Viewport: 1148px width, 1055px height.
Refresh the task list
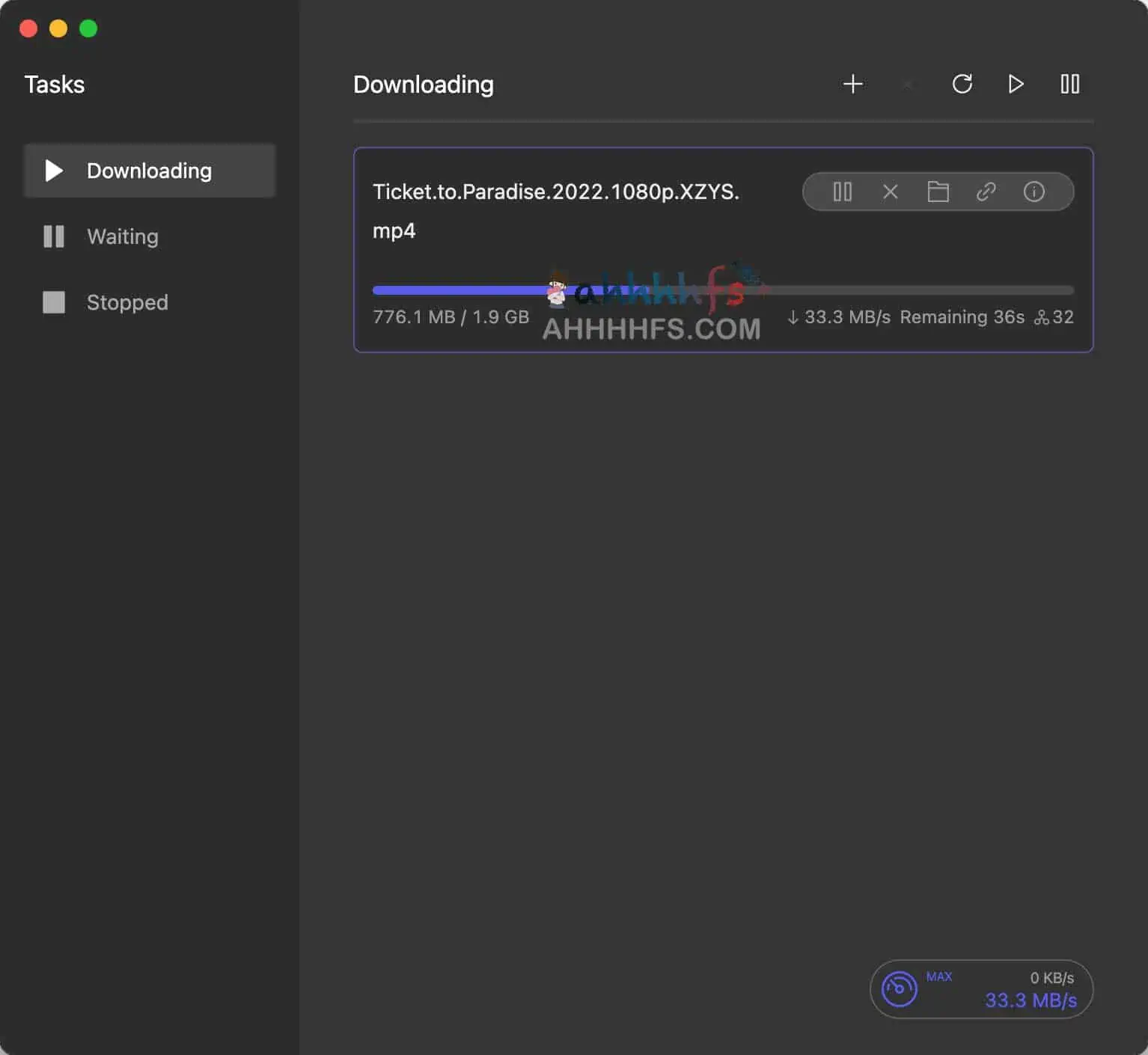962,84
